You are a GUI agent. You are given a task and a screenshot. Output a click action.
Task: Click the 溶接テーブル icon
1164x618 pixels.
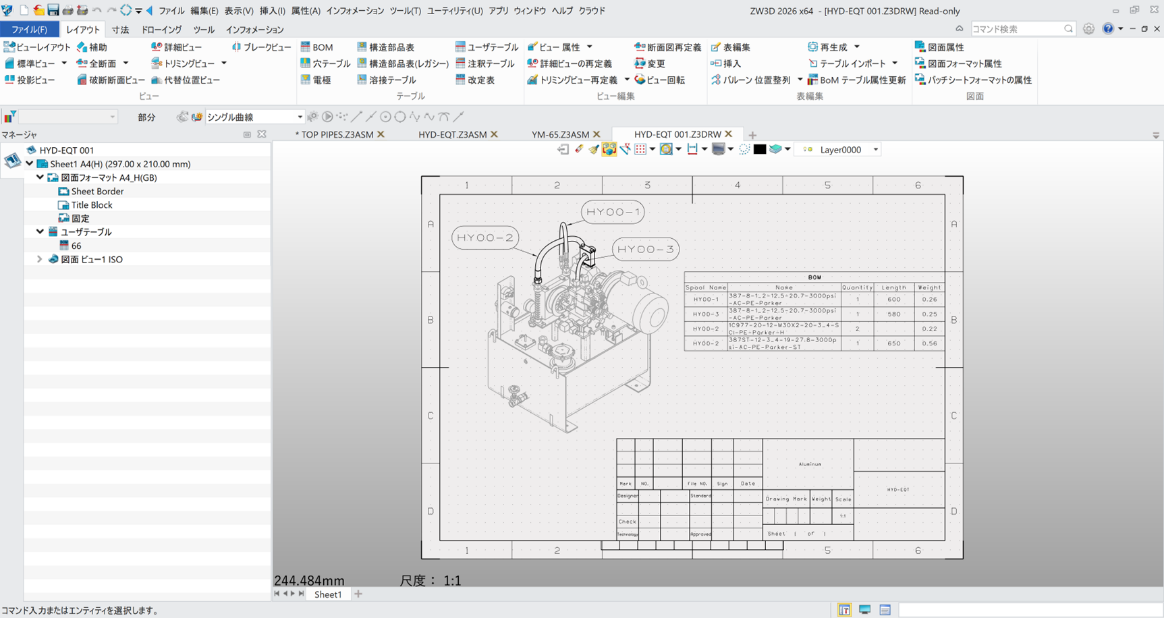388,80
